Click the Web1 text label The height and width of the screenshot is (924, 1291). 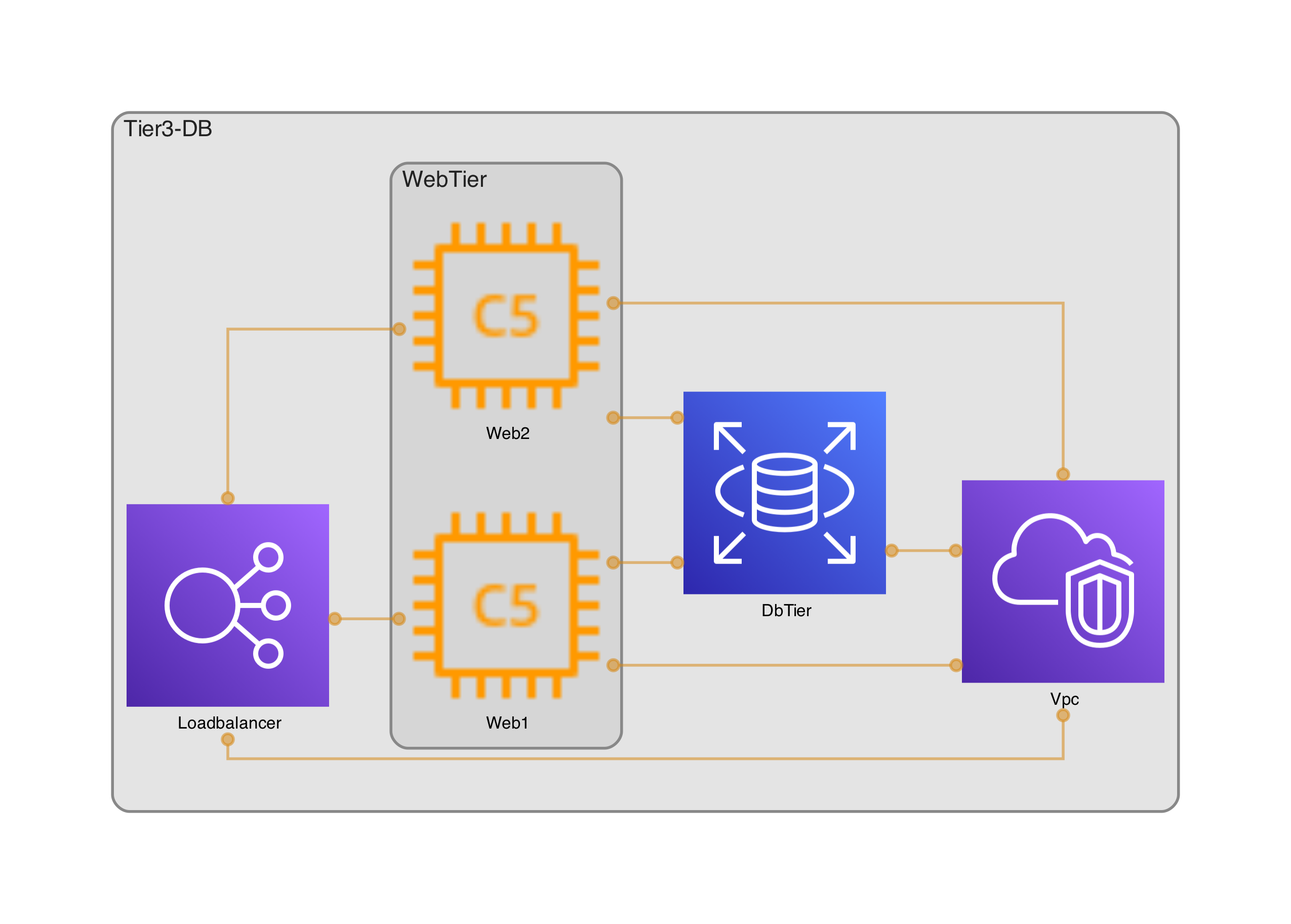point(507,722)
